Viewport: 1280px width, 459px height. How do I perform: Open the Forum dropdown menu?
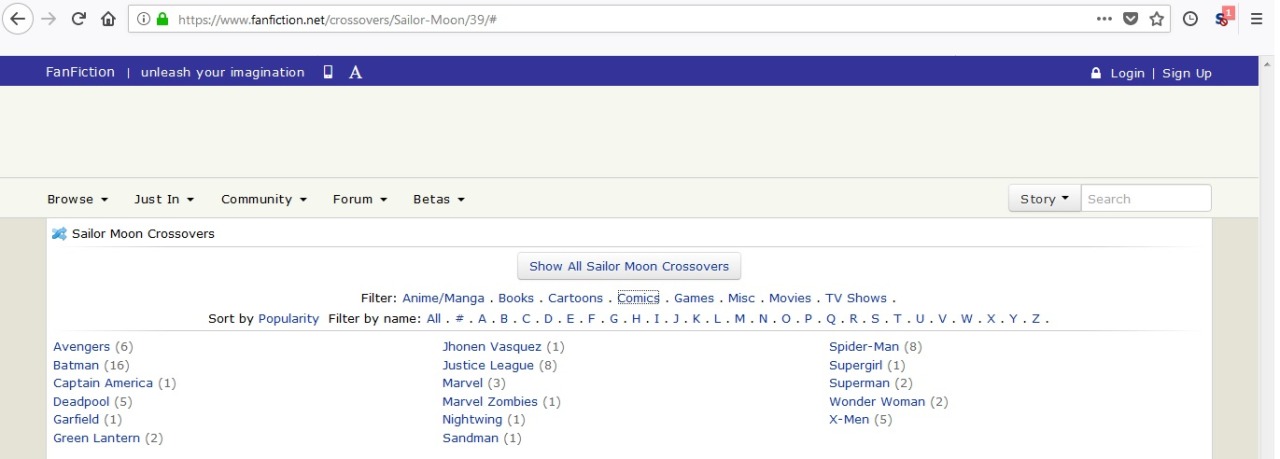[360, 199]
